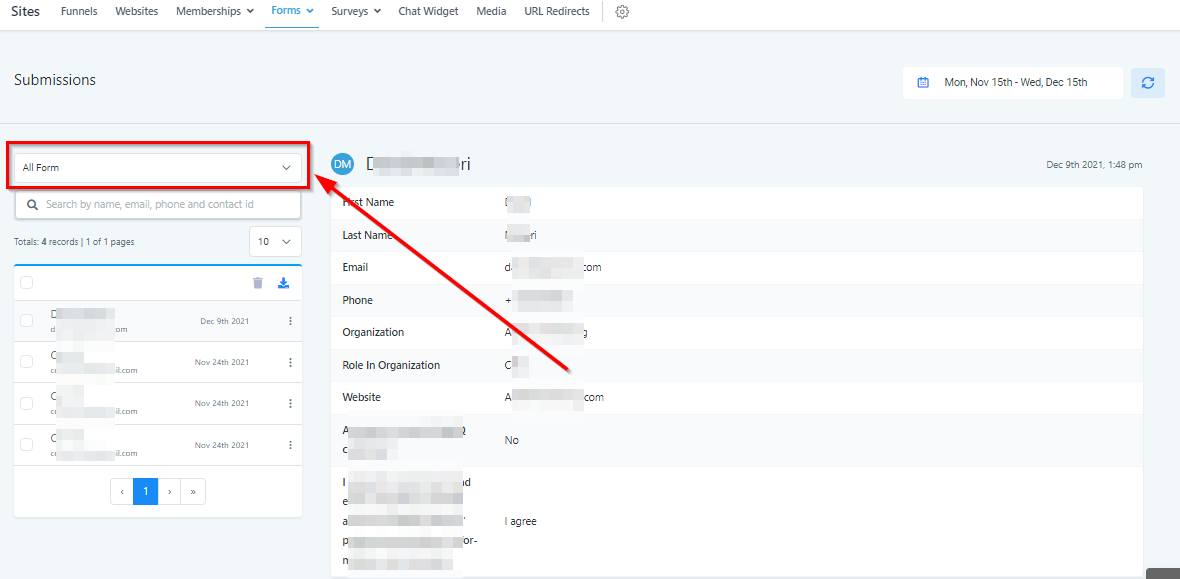
Task: Open the date range picker
Action: [1013, 83]
